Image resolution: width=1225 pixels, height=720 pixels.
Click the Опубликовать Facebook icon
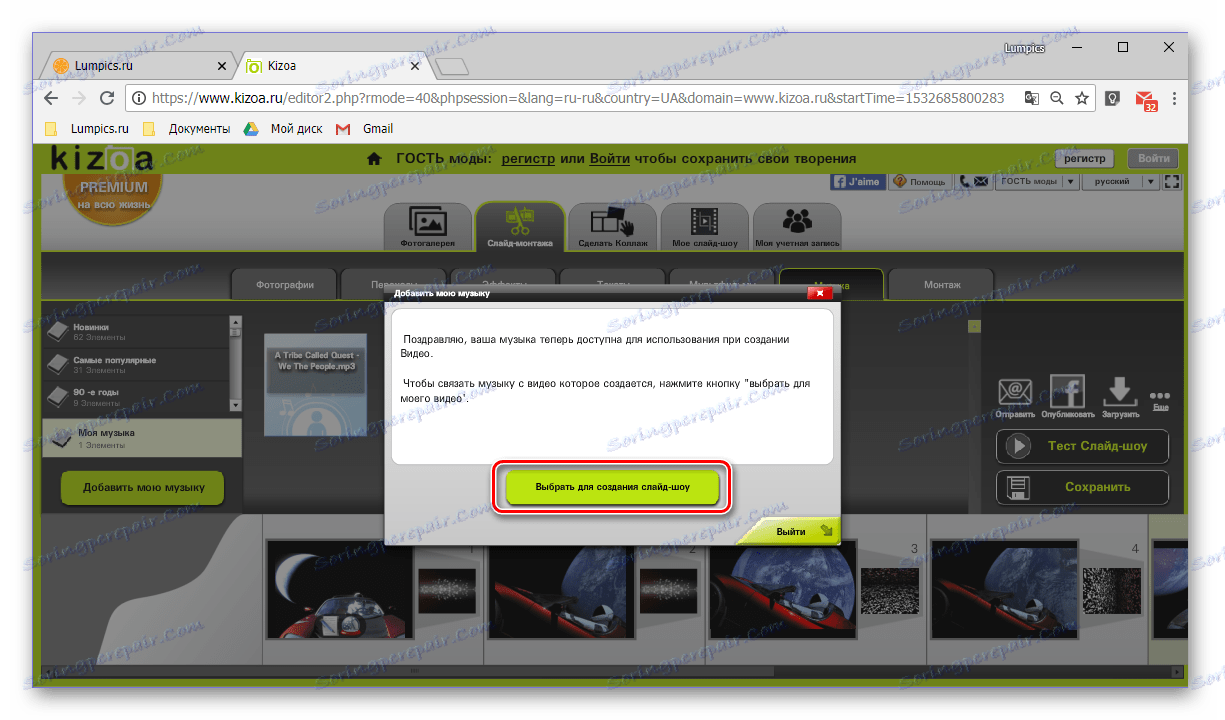[x=1066, y=396]
